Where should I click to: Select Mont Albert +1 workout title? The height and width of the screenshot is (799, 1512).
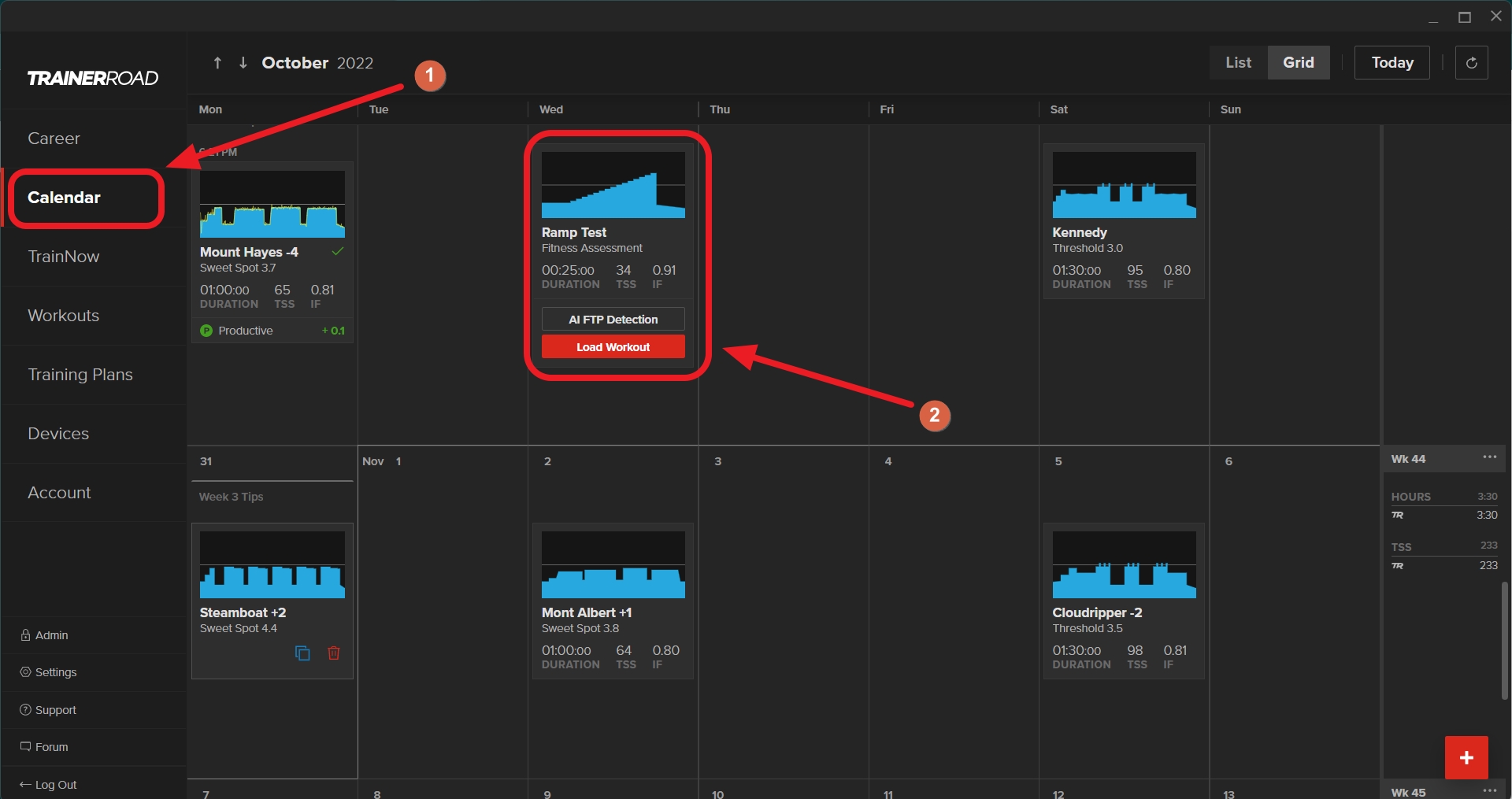pyautogui.click(x=587, y=612)
